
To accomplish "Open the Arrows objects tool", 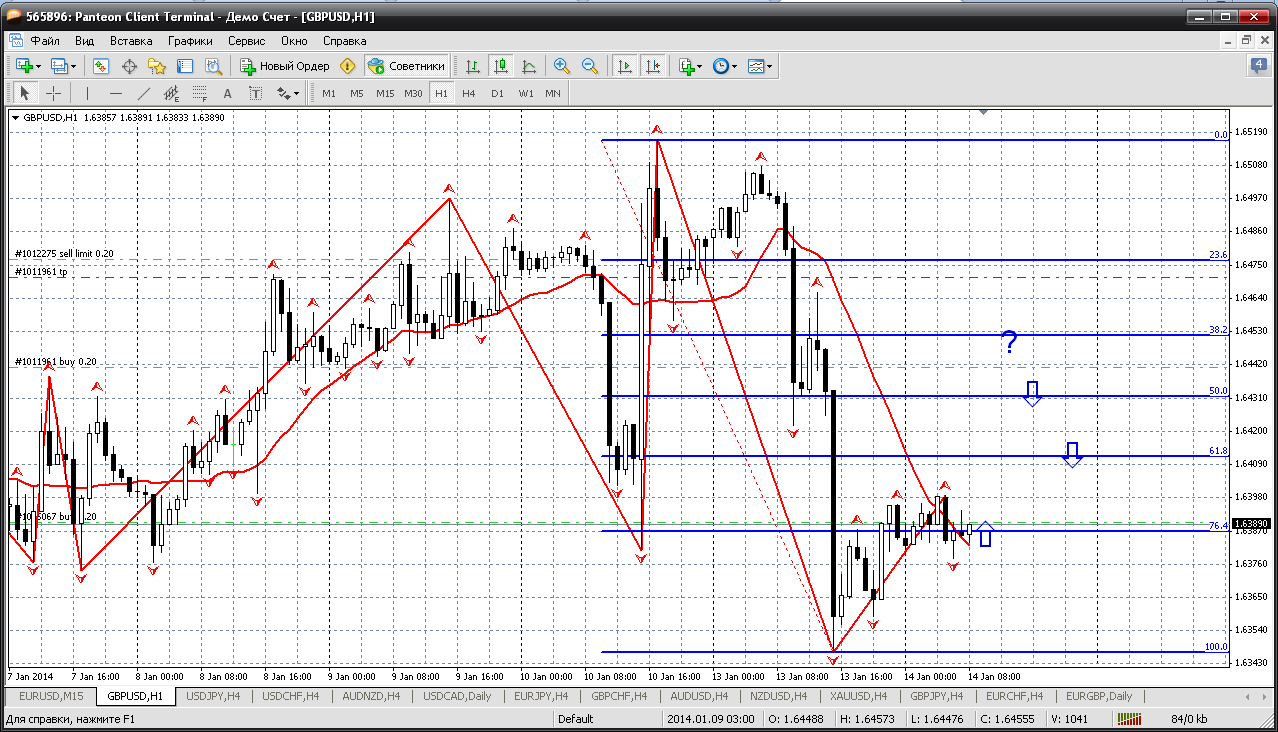I will pos(283,93).
